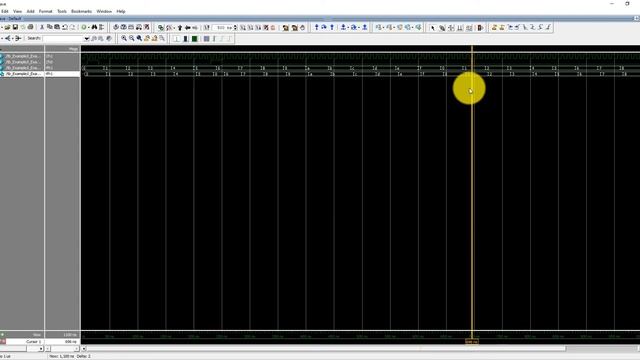
Task: Click the Save floppy disk icon
Action: point(15,27)
